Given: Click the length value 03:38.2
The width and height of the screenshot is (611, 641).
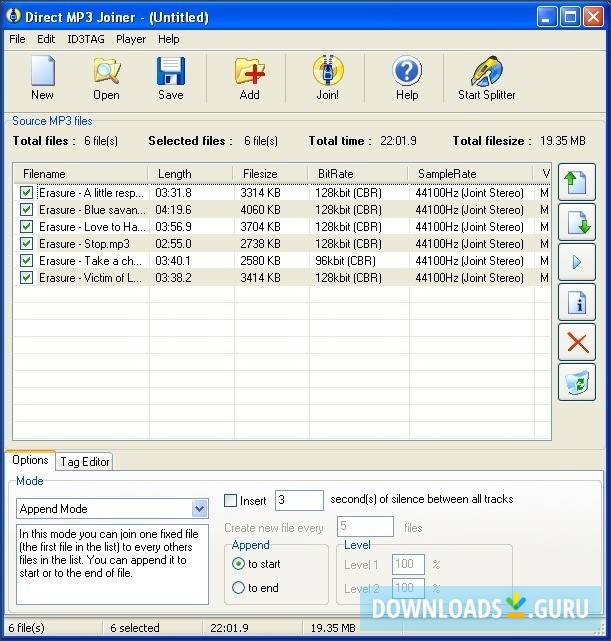Looking at the screenshot, I should pyautogui.click(x=173, y=278).
